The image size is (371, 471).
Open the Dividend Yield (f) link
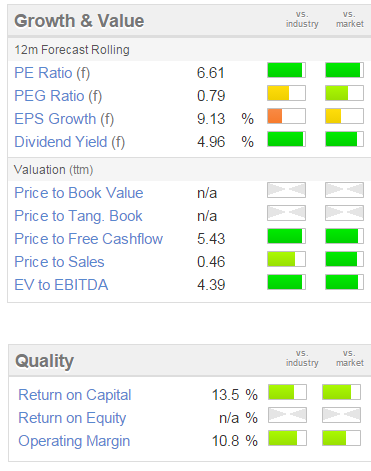click(69, 142)
